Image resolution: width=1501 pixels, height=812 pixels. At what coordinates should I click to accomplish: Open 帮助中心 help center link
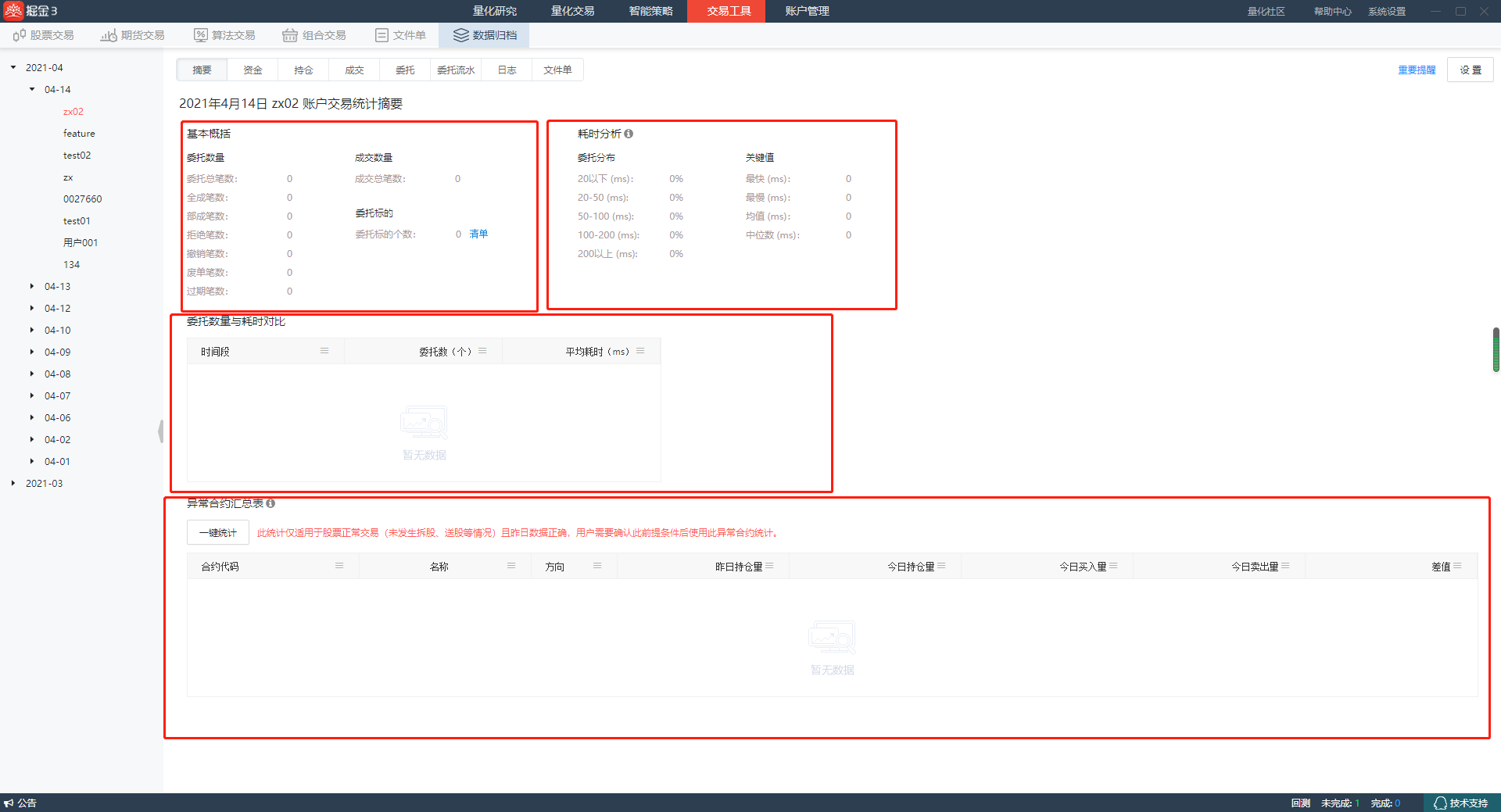(1332, 11)
